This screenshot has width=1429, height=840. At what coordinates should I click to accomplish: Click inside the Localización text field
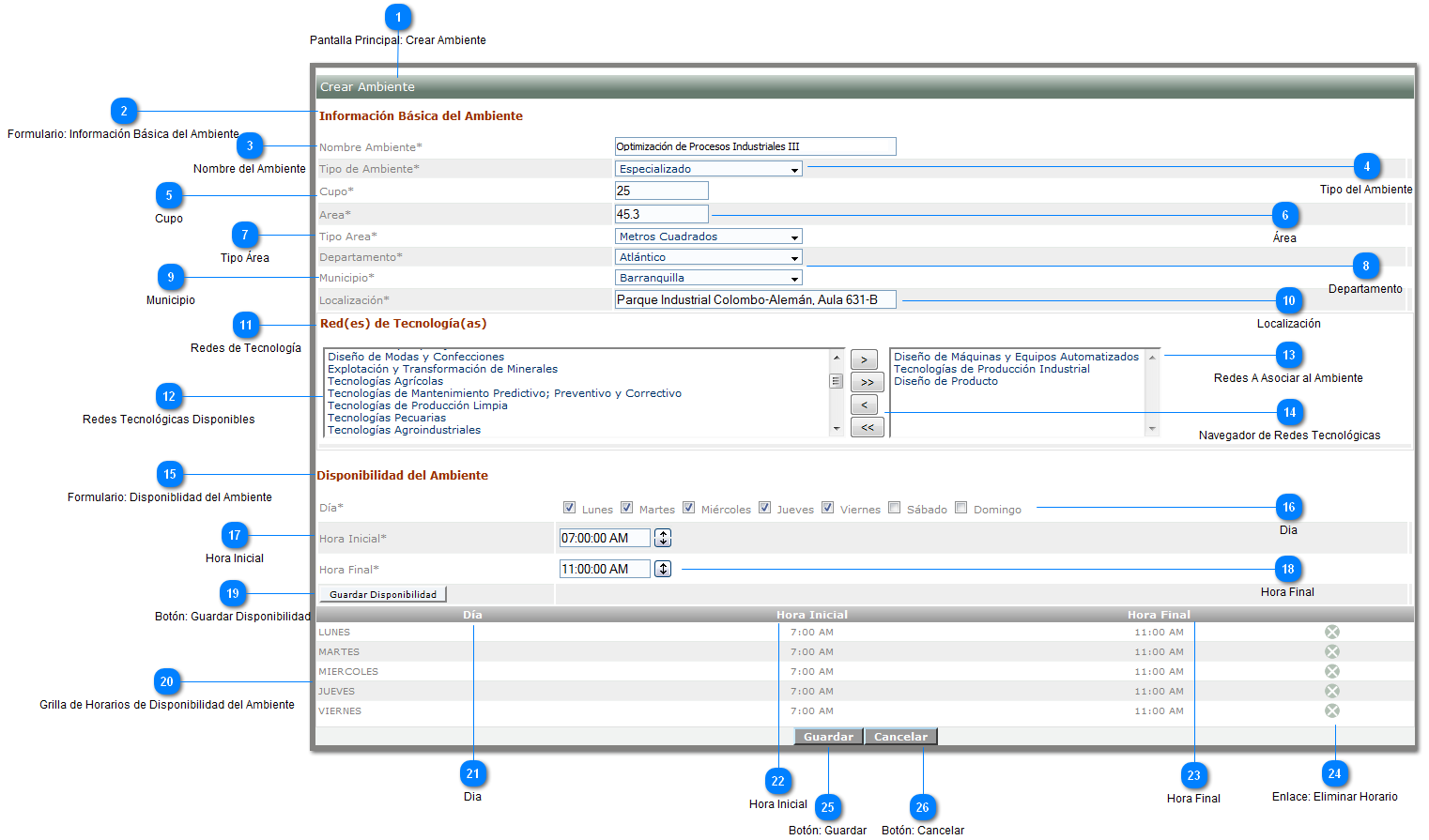(x=755, y=299)
